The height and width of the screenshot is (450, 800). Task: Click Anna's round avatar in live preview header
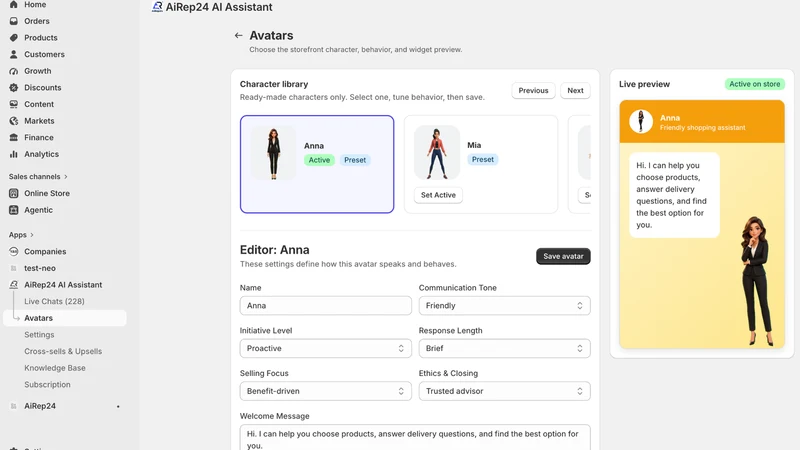click(641, 121)
